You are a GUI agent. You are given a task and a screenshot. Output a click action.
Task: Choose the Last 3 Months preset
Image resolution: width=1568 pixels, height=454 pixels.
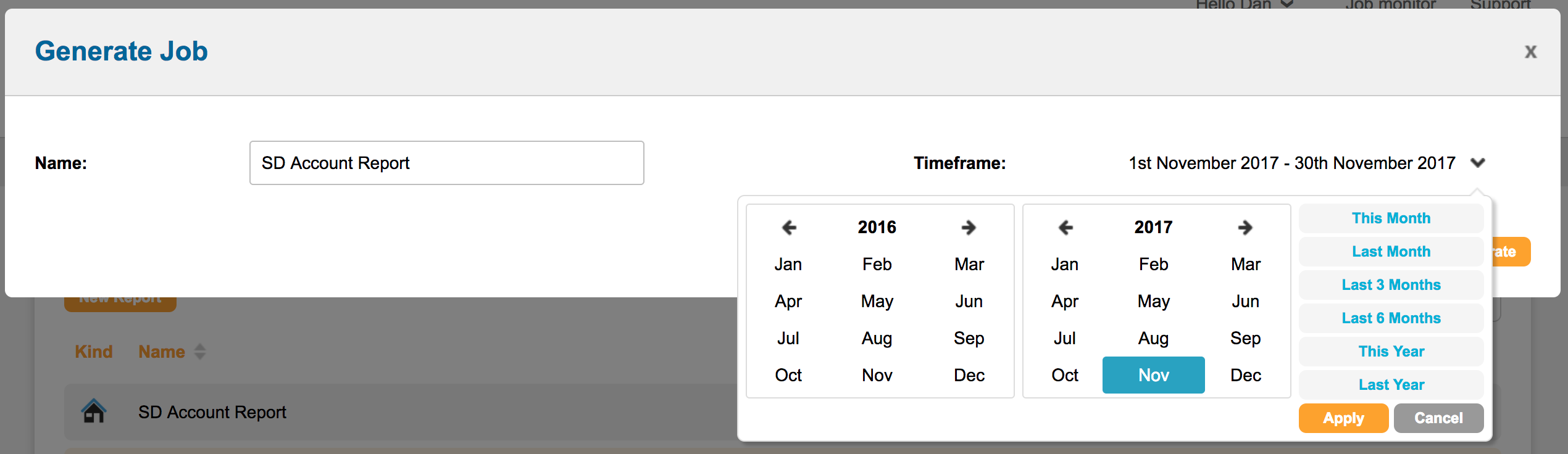[1391, 285]
